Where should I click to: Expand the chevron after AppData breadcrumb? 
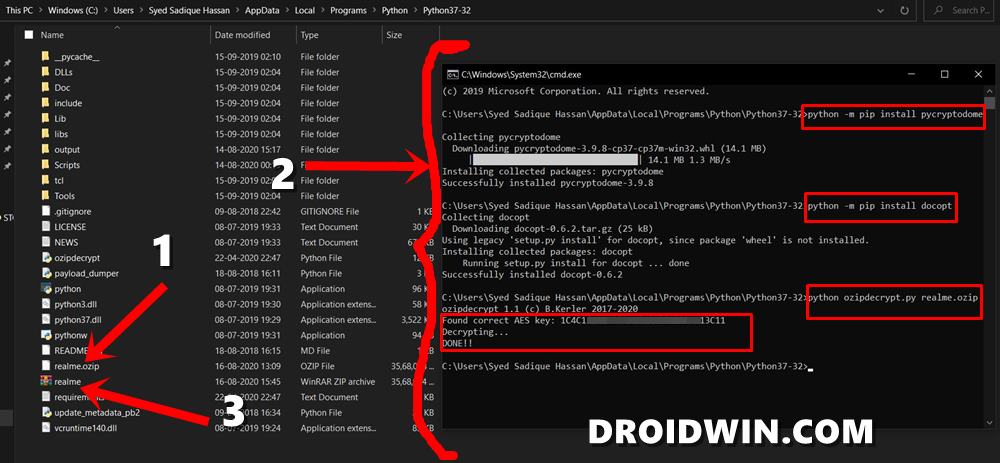tap(286, 10)
